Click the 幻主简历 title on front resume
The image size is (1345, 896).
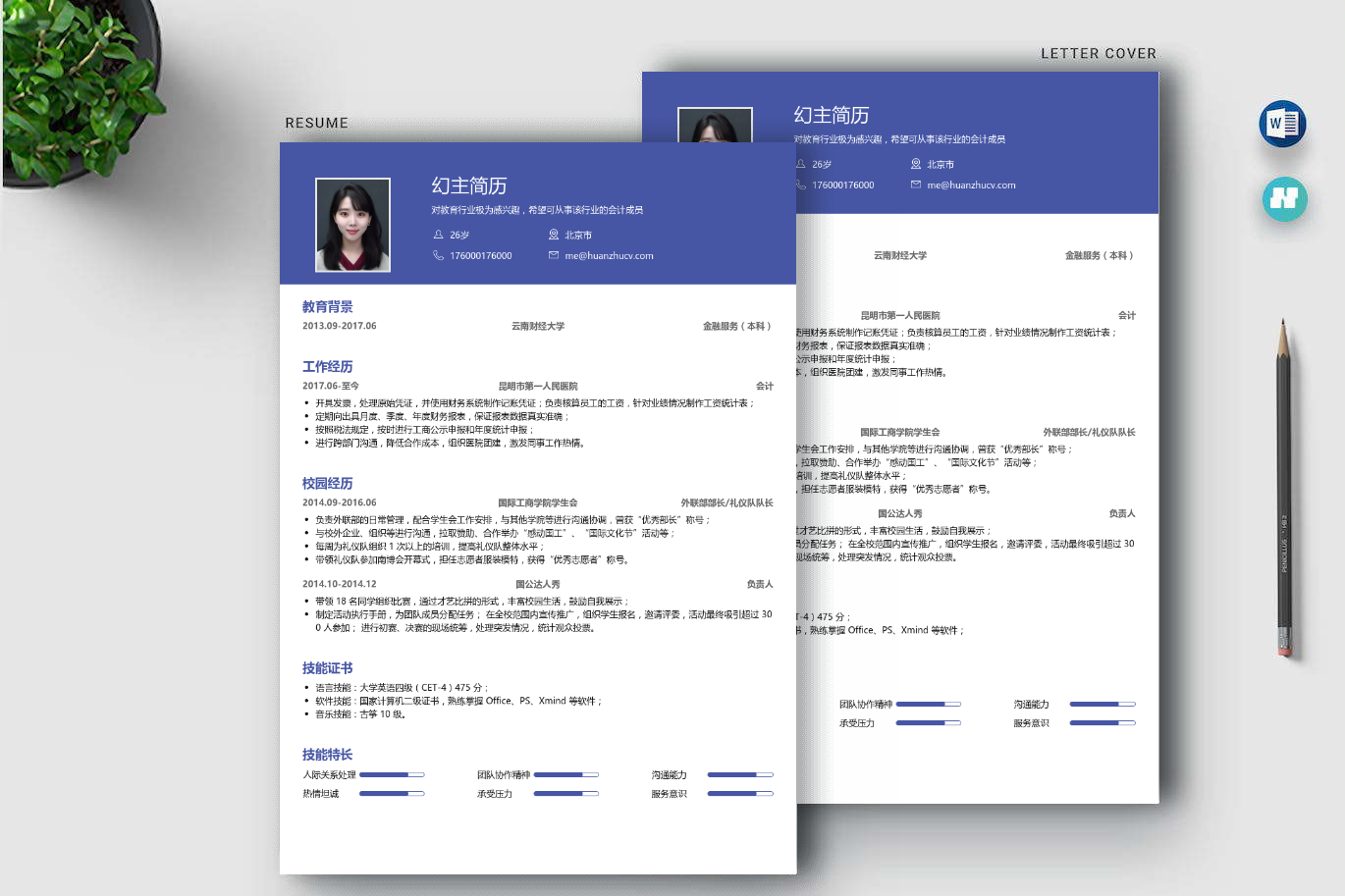pyautogui.click(x=469, y=185)
